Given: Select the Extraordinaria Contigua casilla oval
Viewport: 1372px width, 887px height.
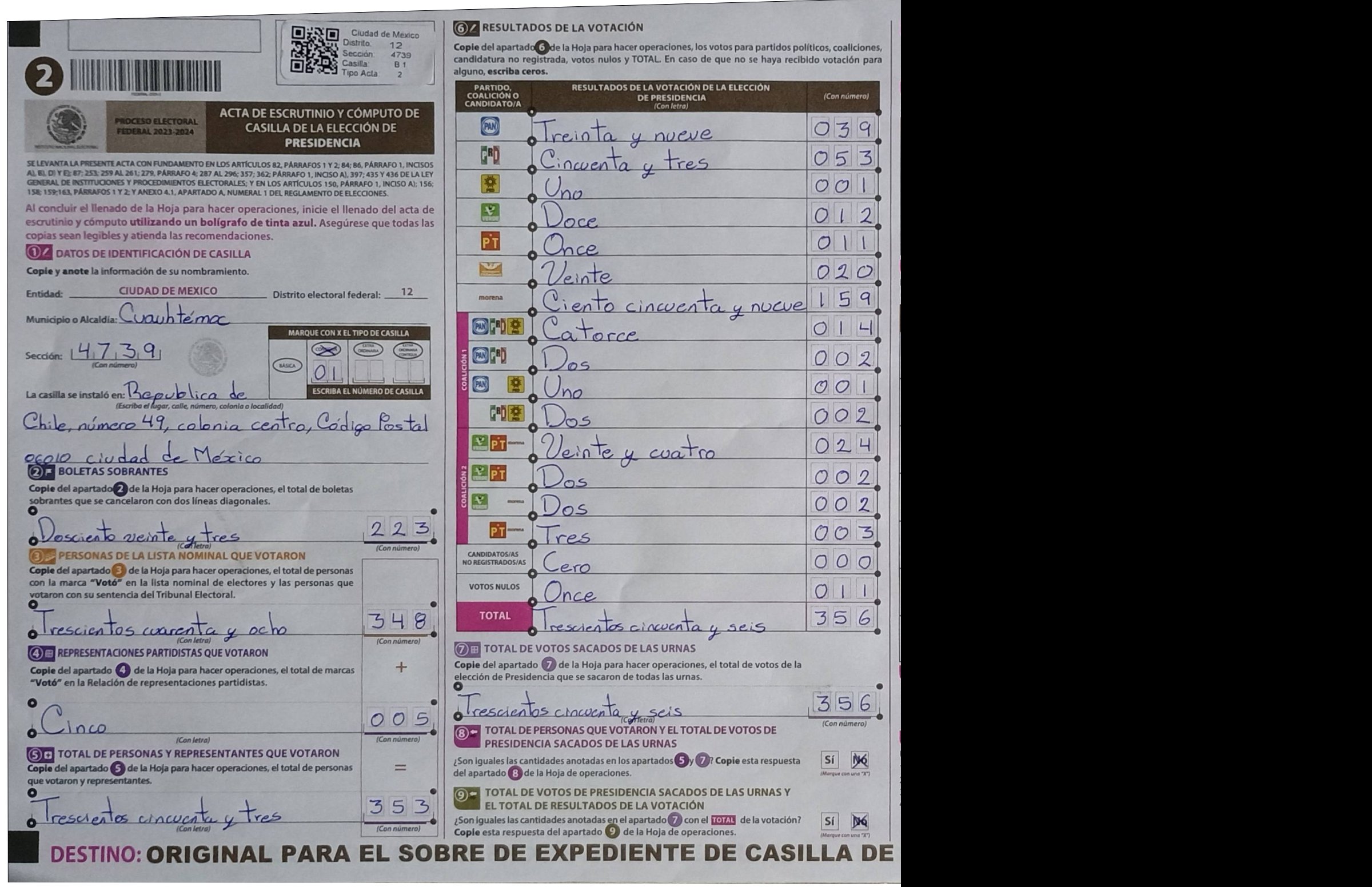Looking at the screenshot, I should (408, 350).
